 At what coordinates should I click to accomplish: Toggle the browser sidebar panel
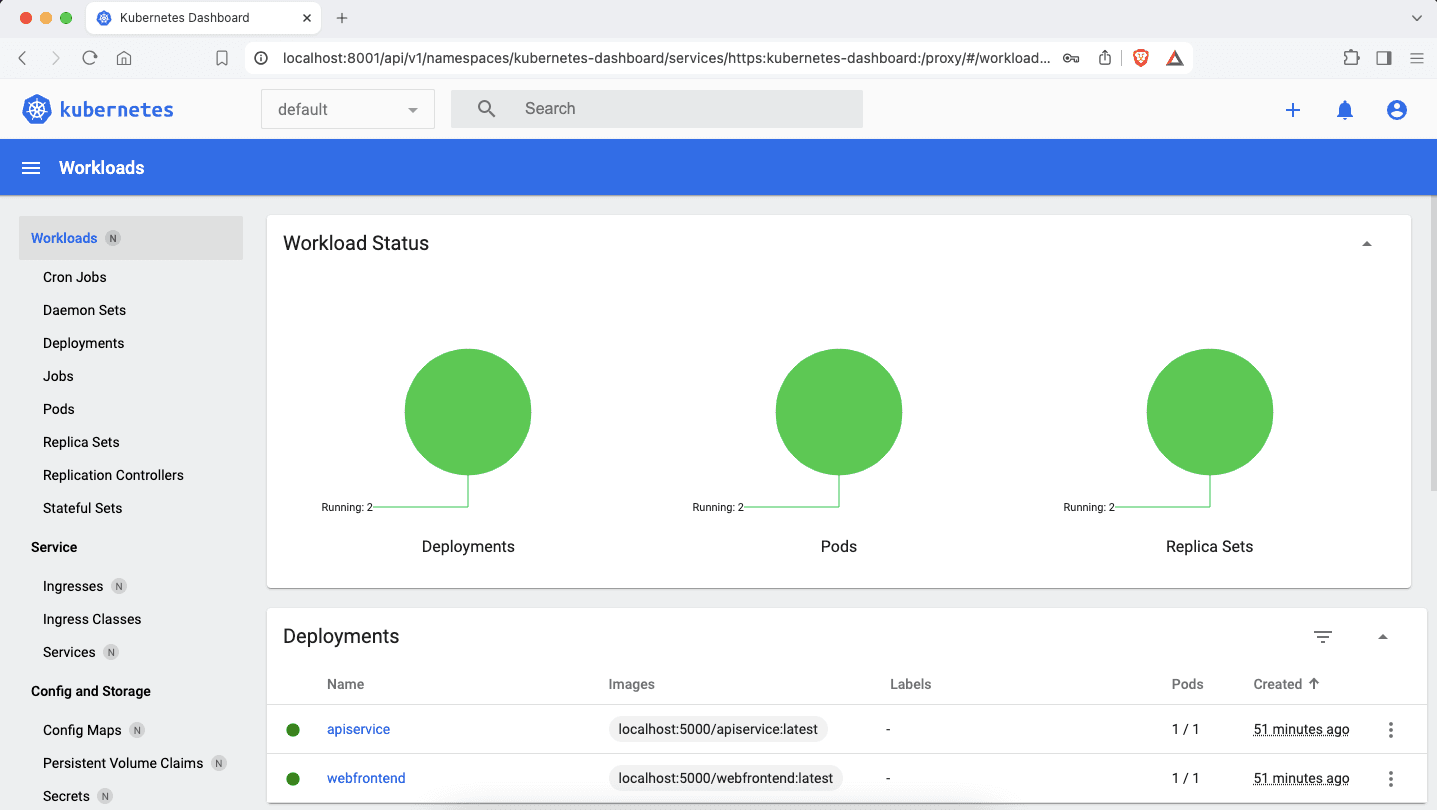(1384, 58)
